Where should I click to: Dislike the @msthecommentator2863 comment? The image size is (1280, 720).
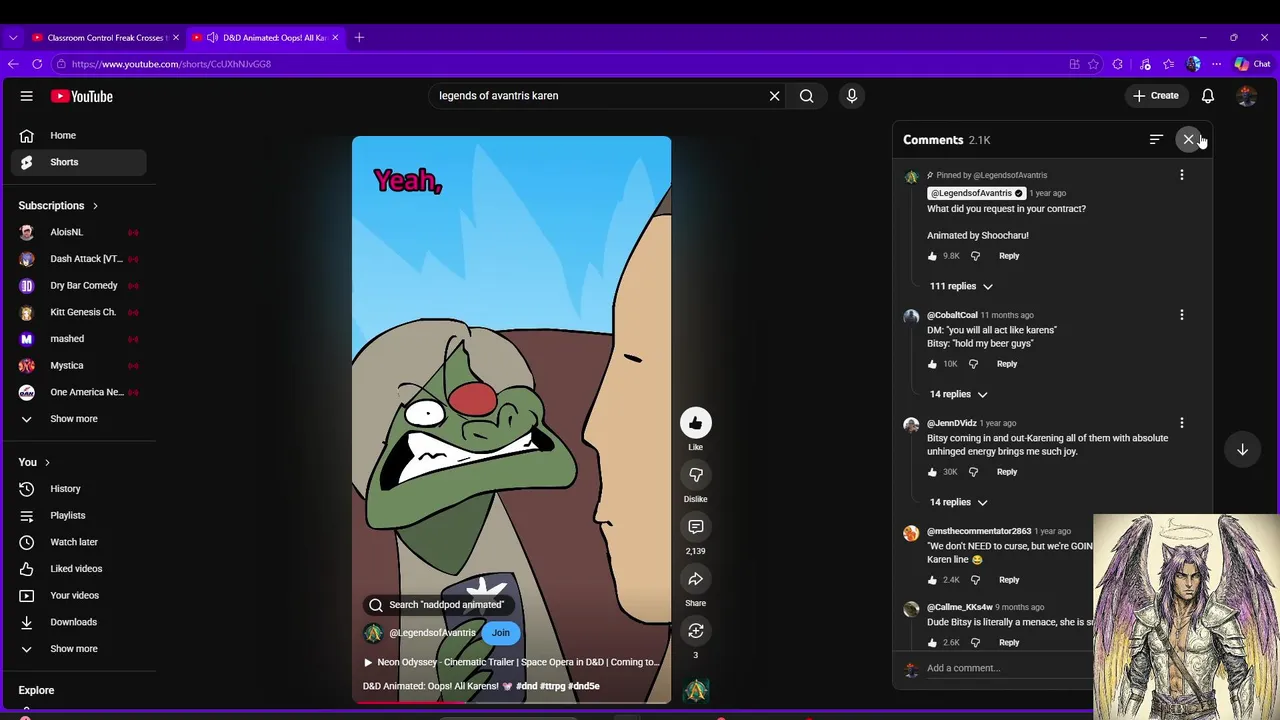click(x=975, y=580)
